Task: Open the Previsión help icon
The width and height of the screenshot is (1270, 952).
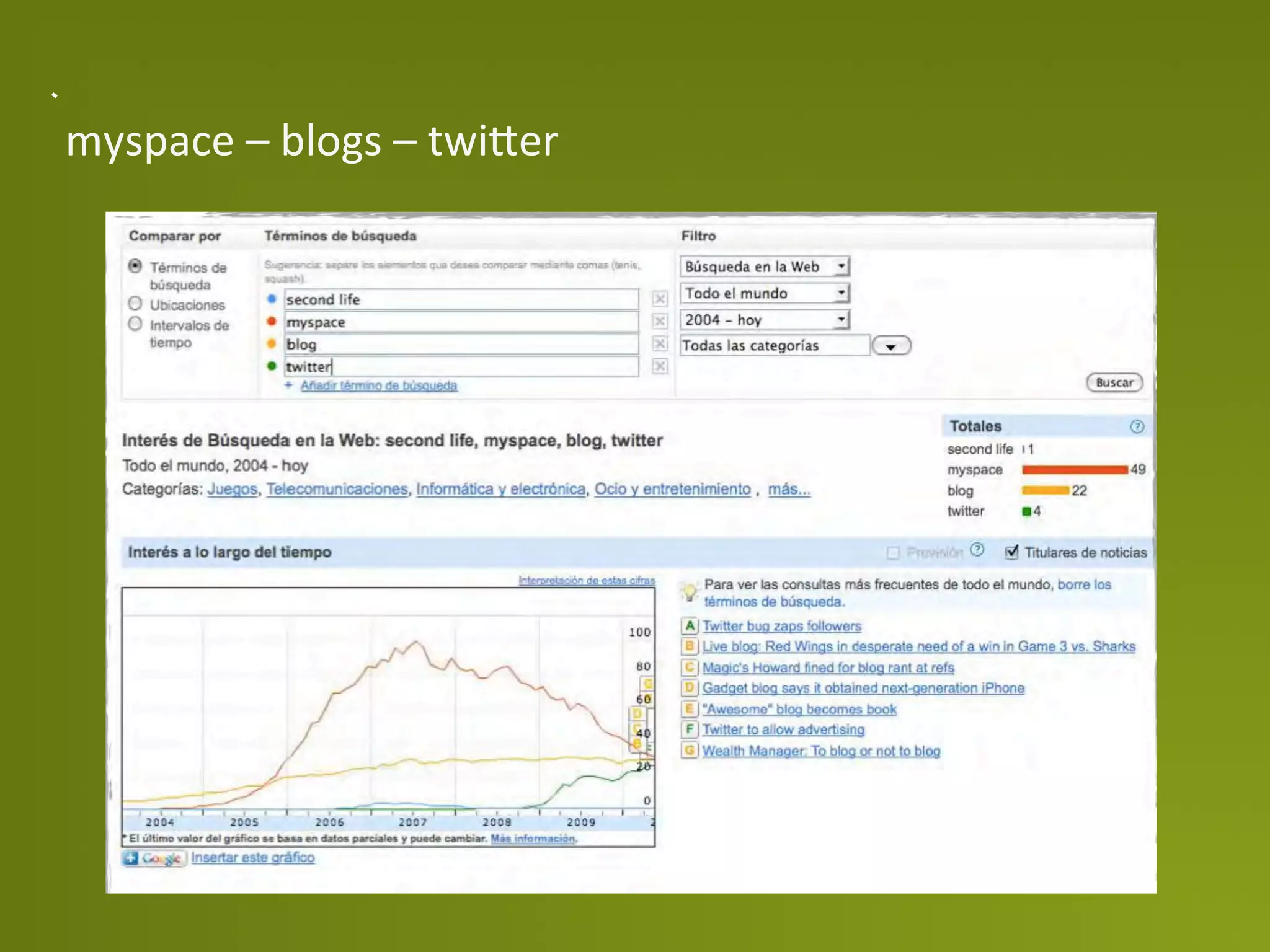Action: 977,550
